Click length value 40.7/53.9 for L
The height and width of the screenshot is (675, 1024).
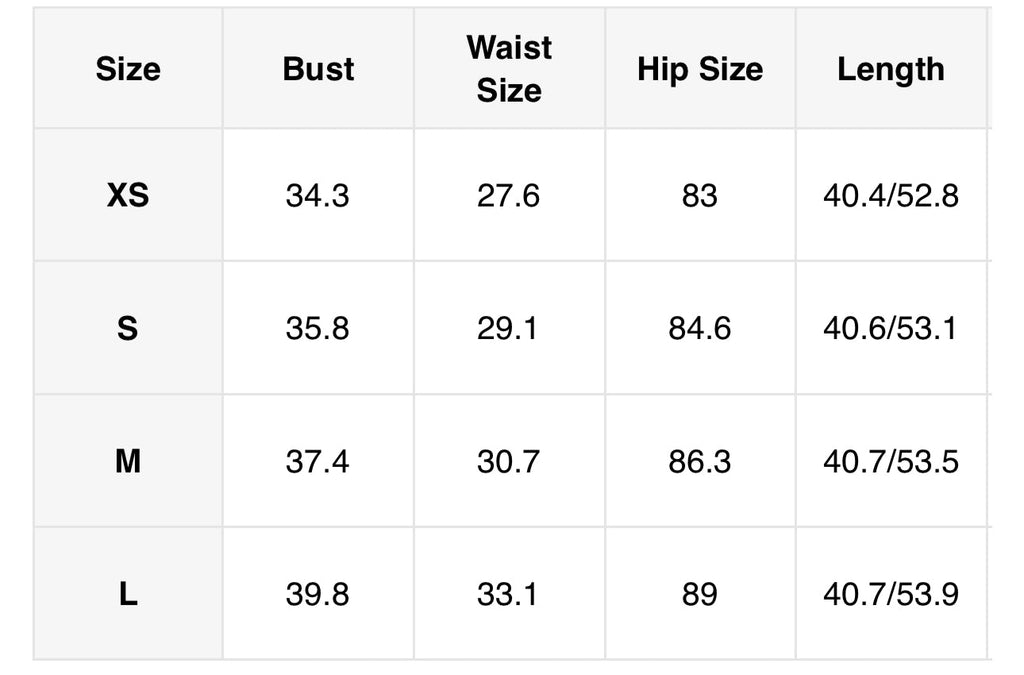click(x=891, y=594)
